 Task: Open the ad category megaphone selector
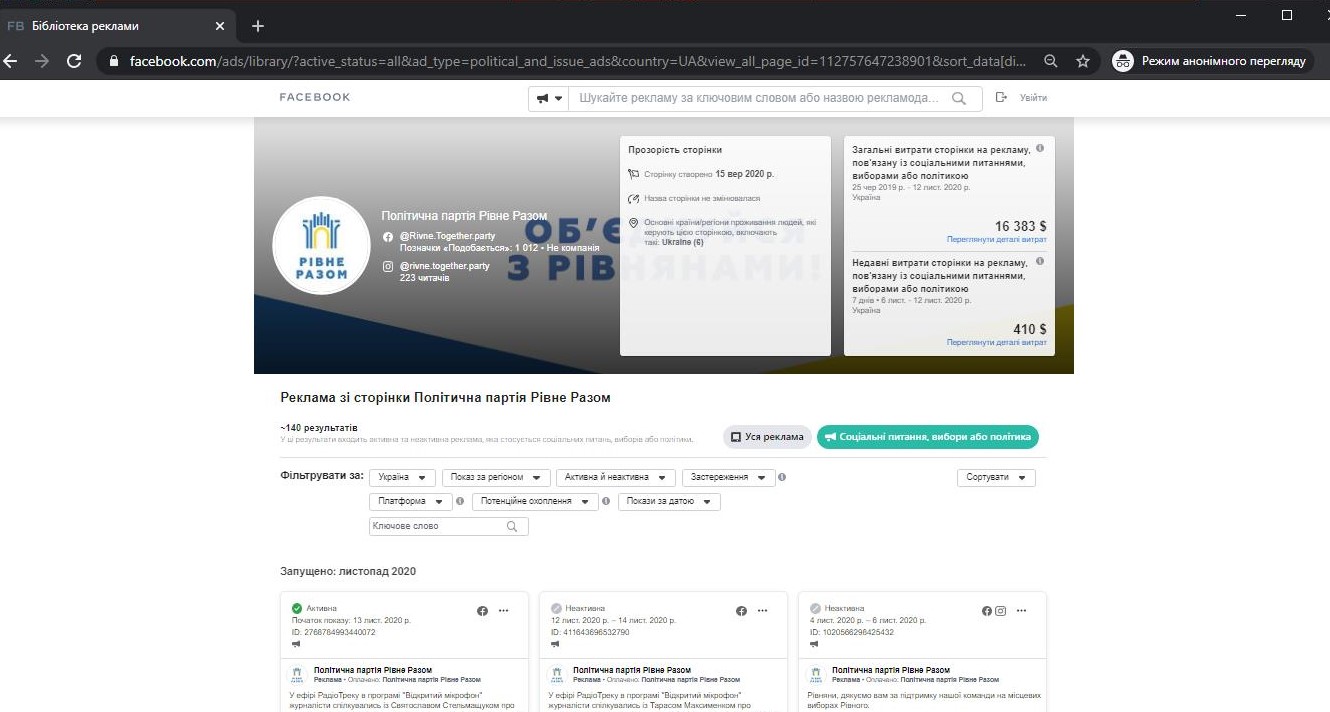[x=549, y=98]
